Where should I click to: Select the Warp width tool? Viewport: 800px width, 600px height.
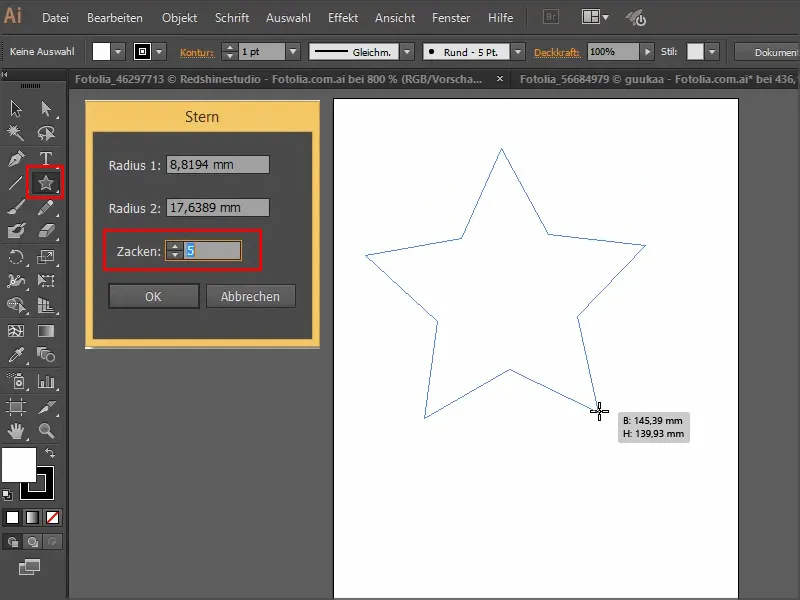pyautogui.click(x=16, y=281)
